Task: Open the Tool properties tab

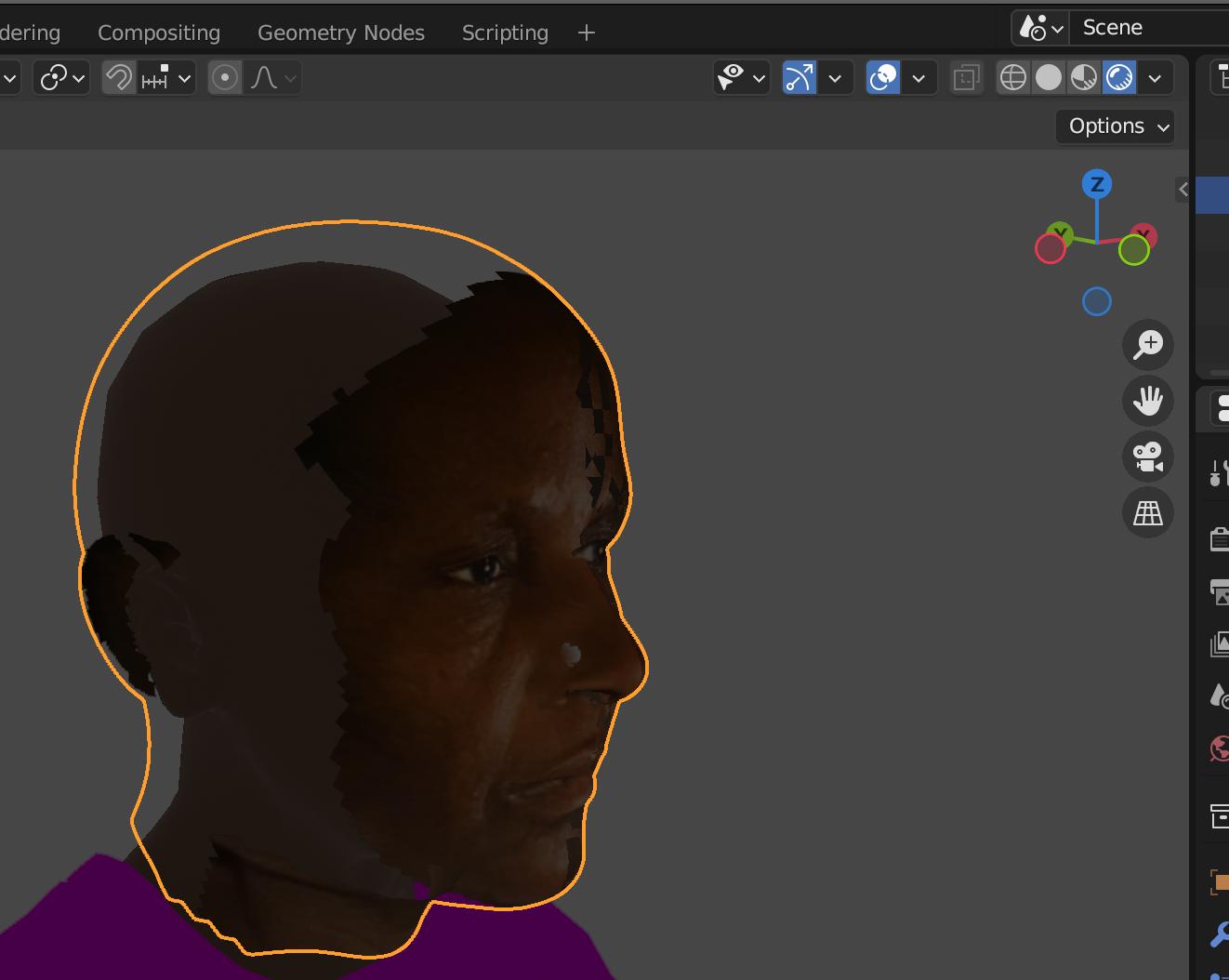Action: 1218,473
